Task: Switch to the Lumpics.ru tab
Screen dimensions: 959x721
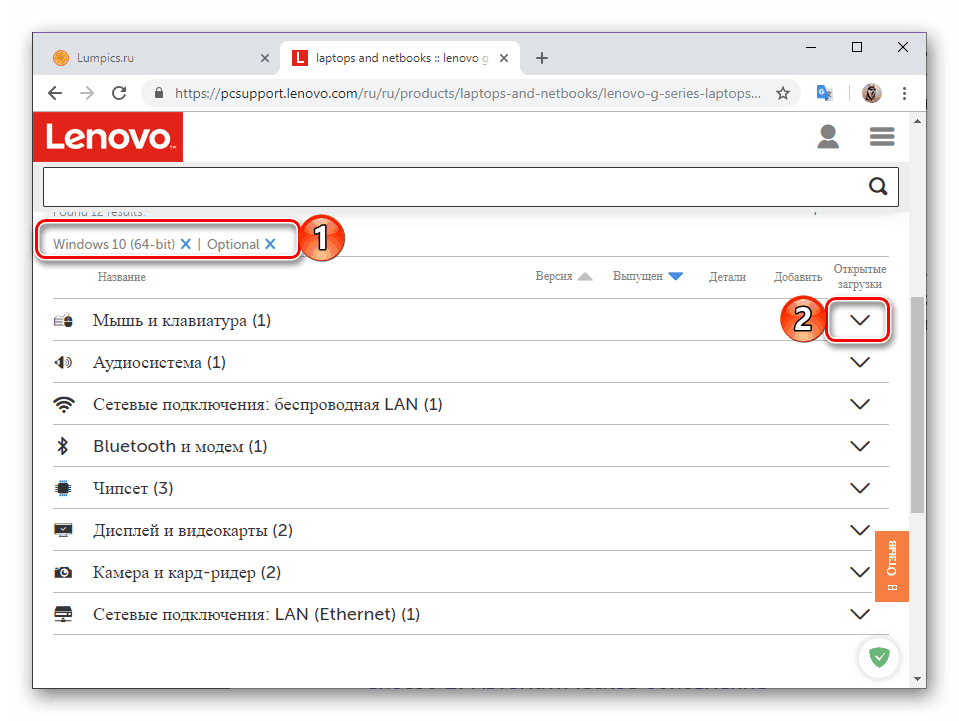Action: [x=161, y=58]
